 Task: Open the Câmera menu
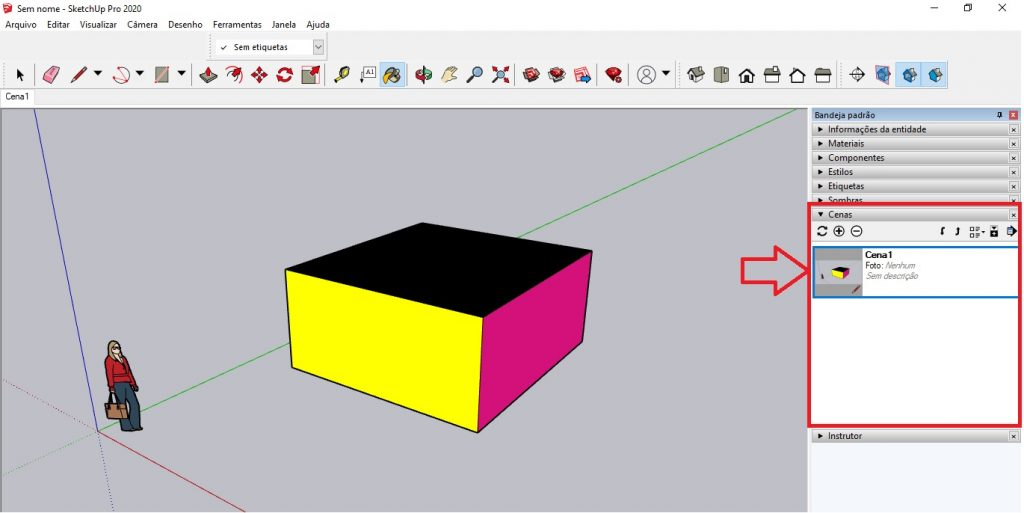click(142, 24)
